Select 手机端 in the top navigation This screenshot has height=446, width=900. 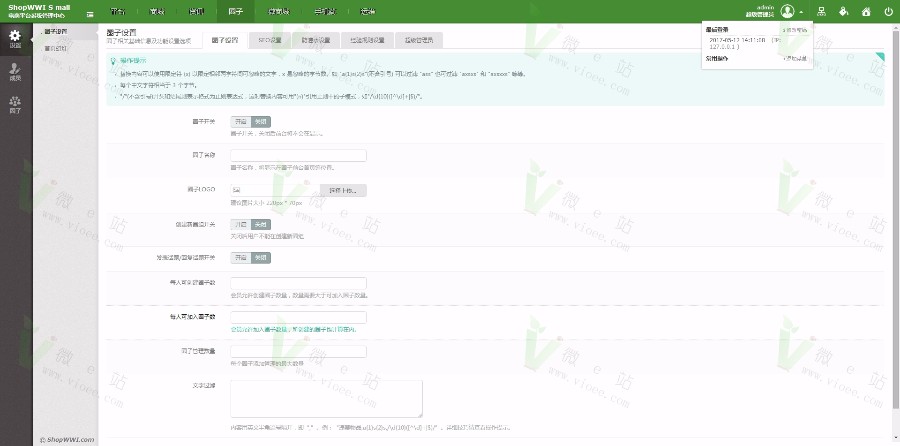click(x=325, y=11)
